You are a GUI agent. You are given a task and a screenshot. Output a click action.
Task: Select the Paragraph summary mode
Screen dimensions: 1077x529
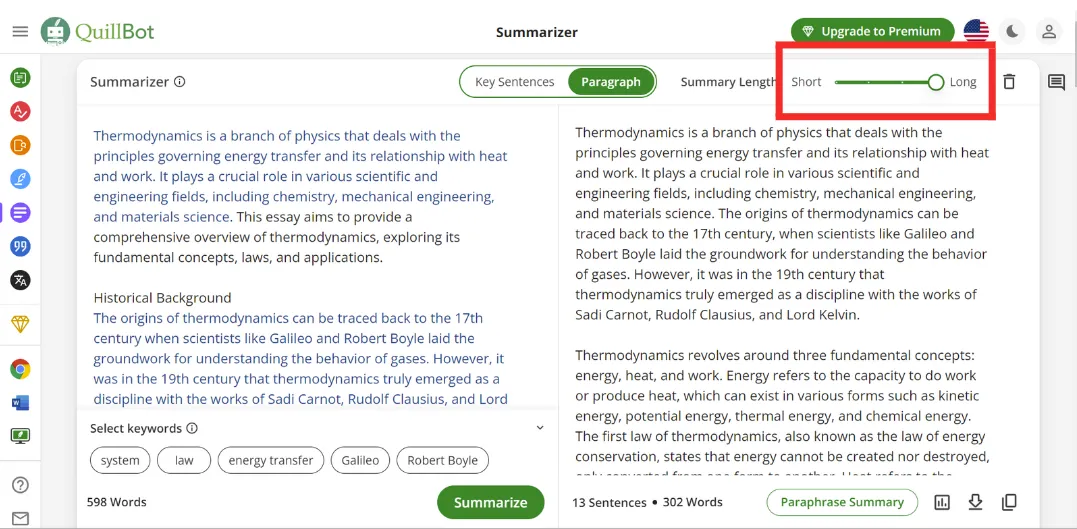click(611, 82)
